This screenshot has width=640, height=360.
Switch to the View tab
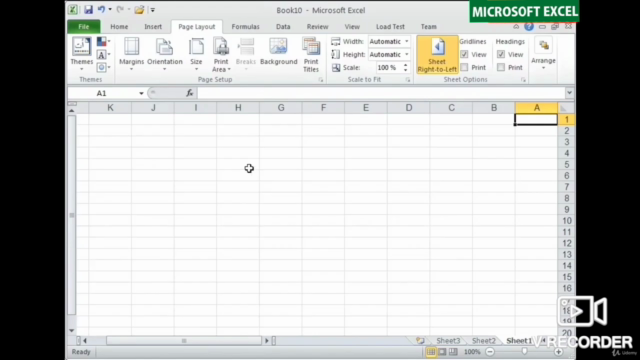(x=352, y=27)
